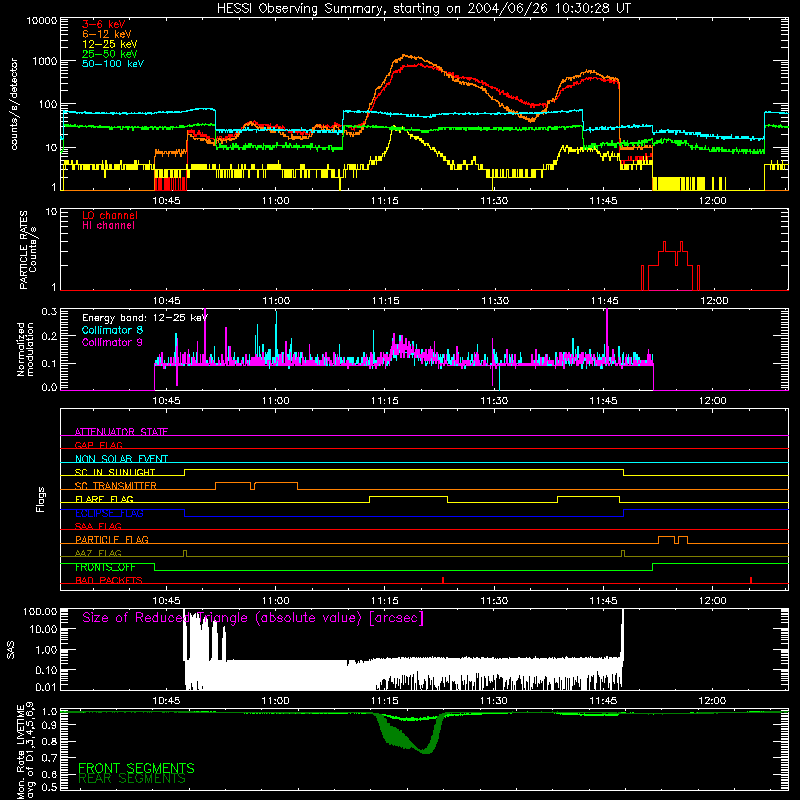This screenshot has width=800, height=800.
Task: Click the 0.7 tick on livetime axis
Action: (49, 758)
